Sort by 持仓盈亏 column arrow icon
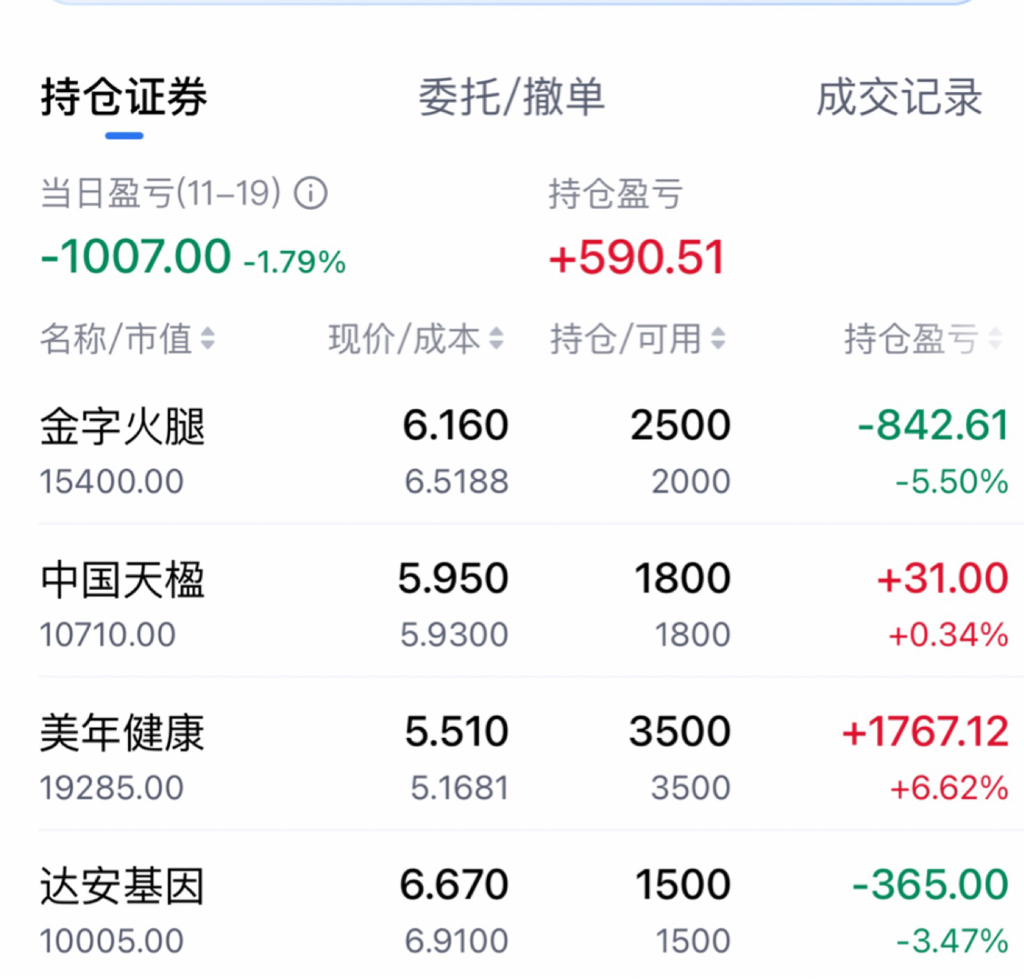The image size is (1024, 979). point(995,338)
